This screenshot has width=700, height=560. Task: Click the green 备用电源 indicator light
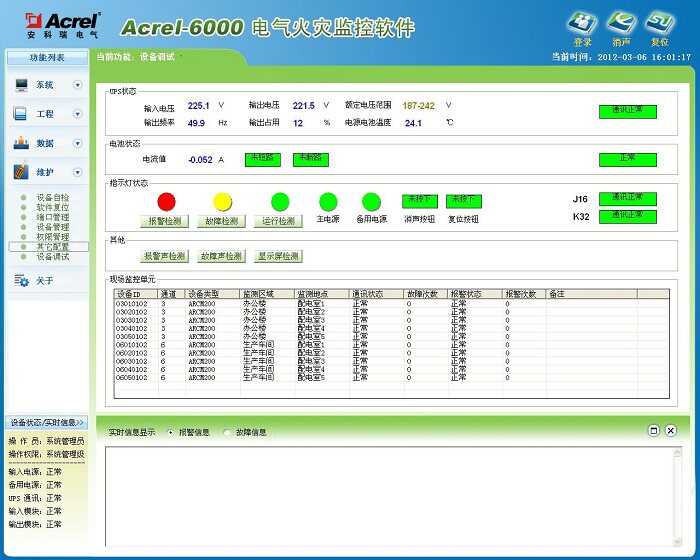tap(371, 201)
